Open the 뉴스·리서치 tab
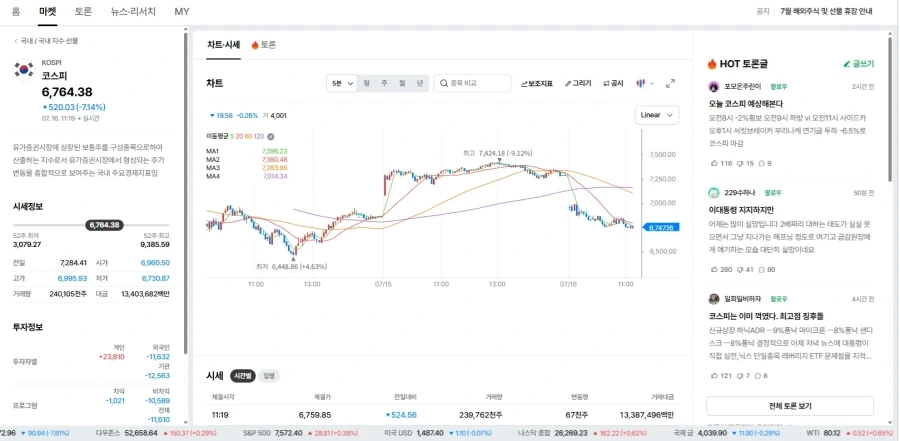The width and height of the screenshot is (900, 441). tap(133, 11)
